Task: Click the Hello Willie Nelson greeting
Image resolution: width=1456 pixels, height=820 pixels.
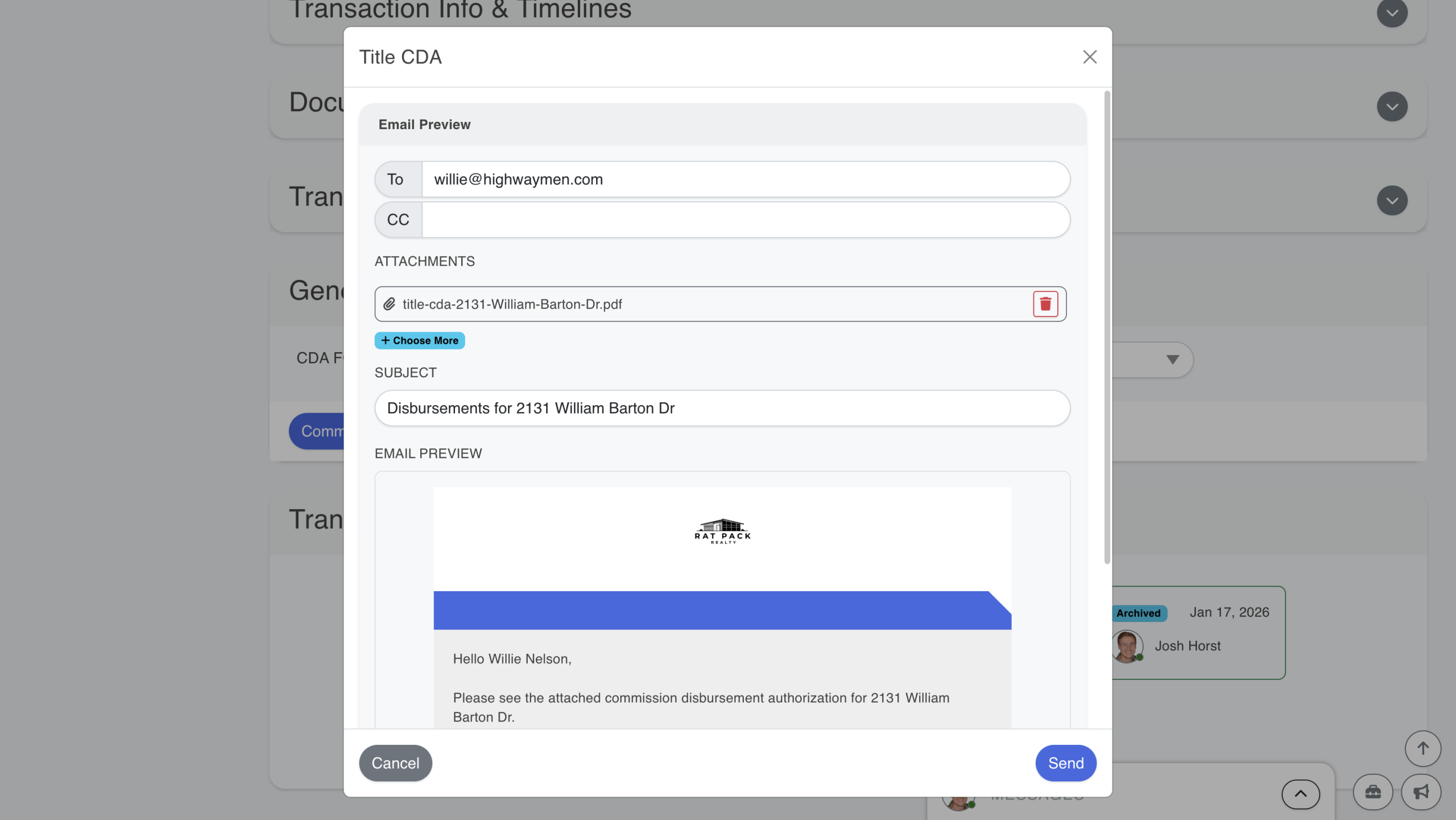Action: 512,659
